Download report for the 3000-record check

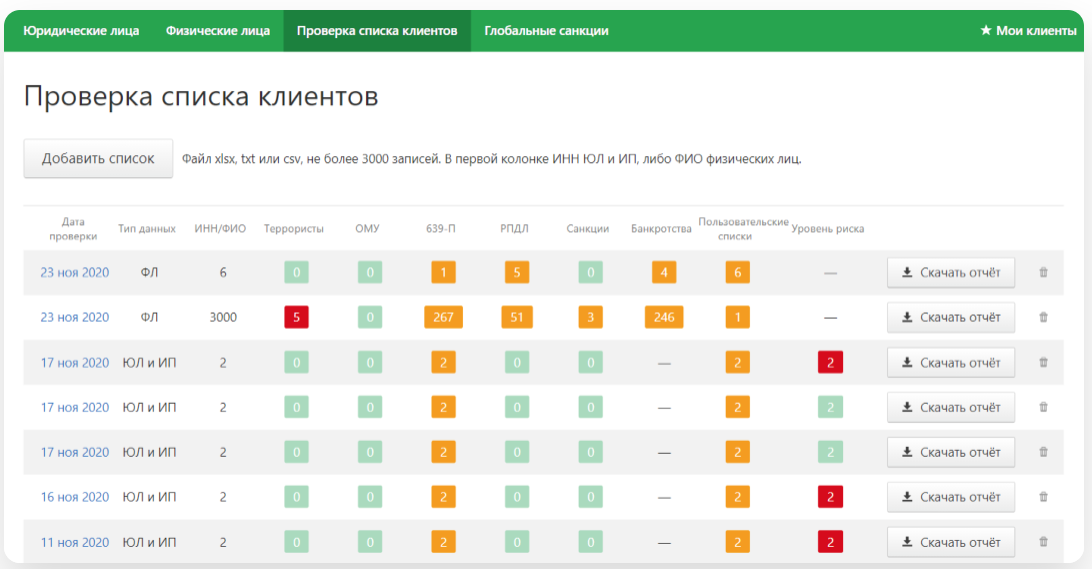pyautogui.click(x=950, y=317)
